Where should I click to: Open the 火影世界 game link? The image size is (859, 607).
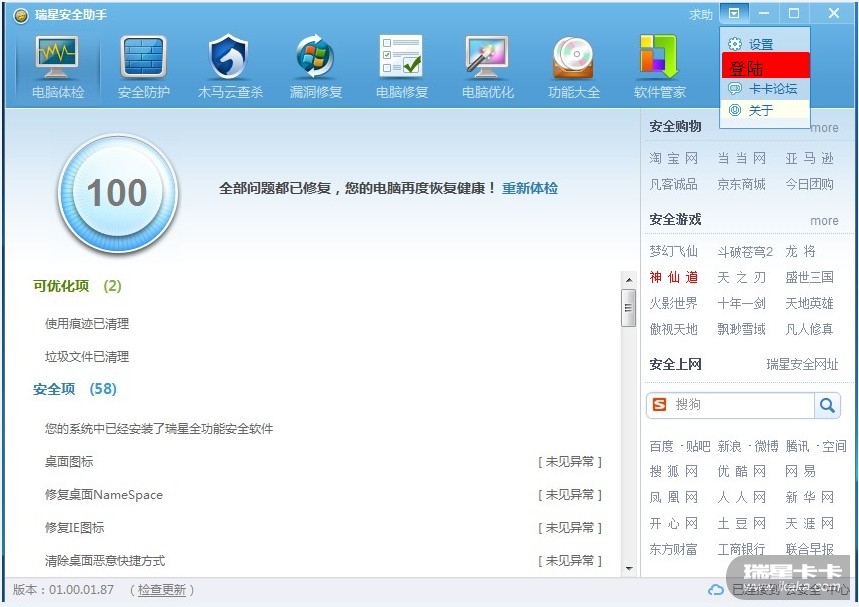click(x=673, y=303)
